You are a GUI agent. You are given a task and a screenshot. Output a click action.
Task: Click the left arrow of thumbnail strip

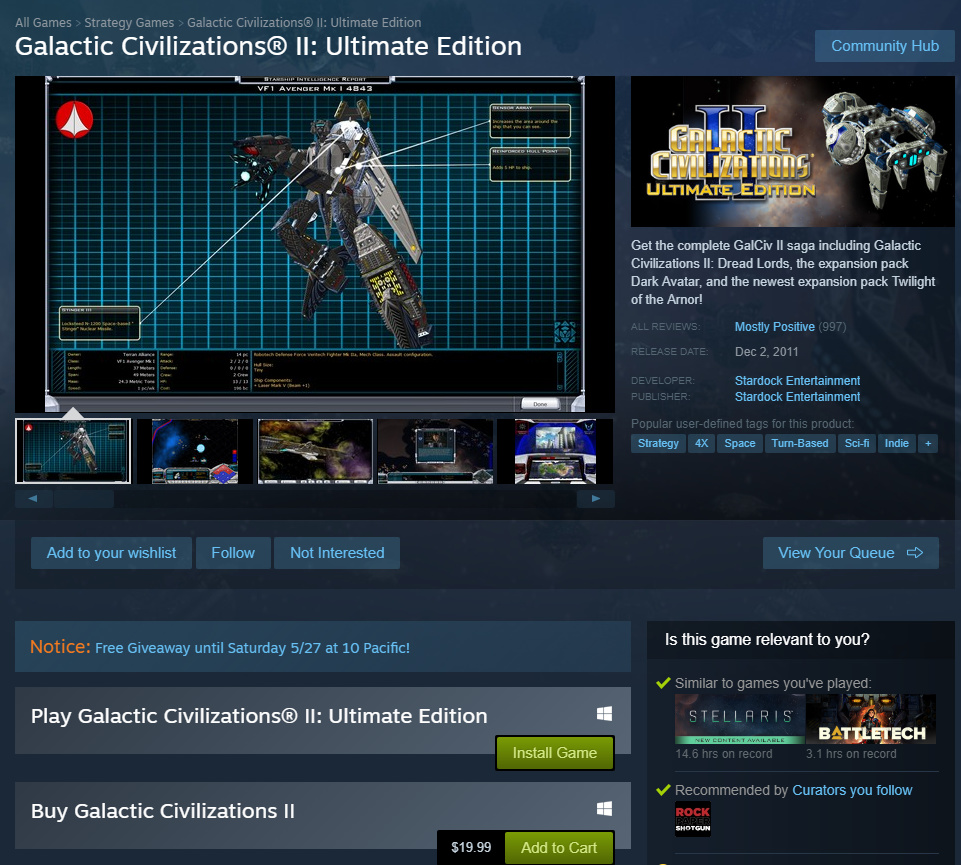pos(34,498)
